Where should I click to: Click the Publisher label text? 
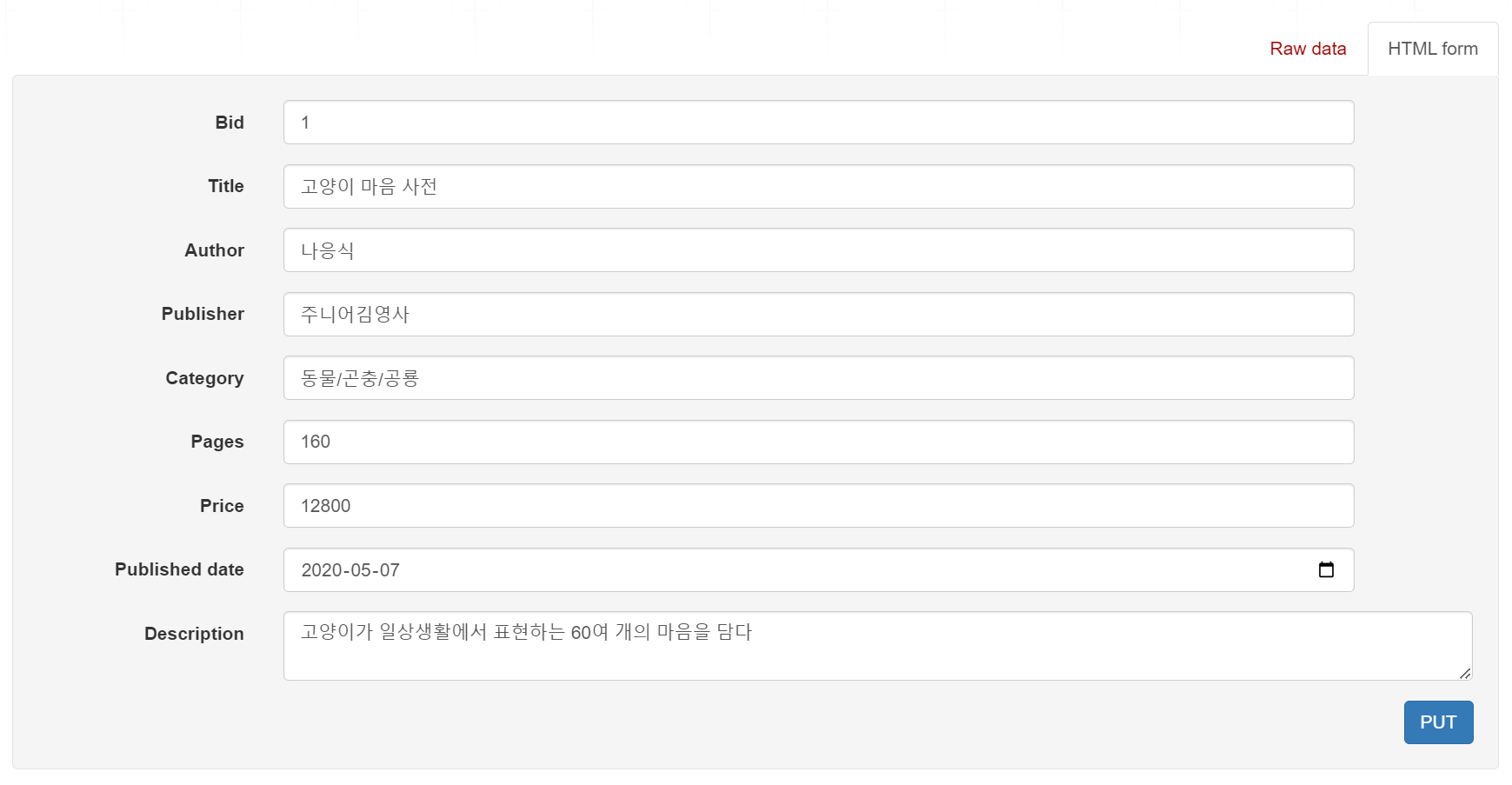coord(203,314)
